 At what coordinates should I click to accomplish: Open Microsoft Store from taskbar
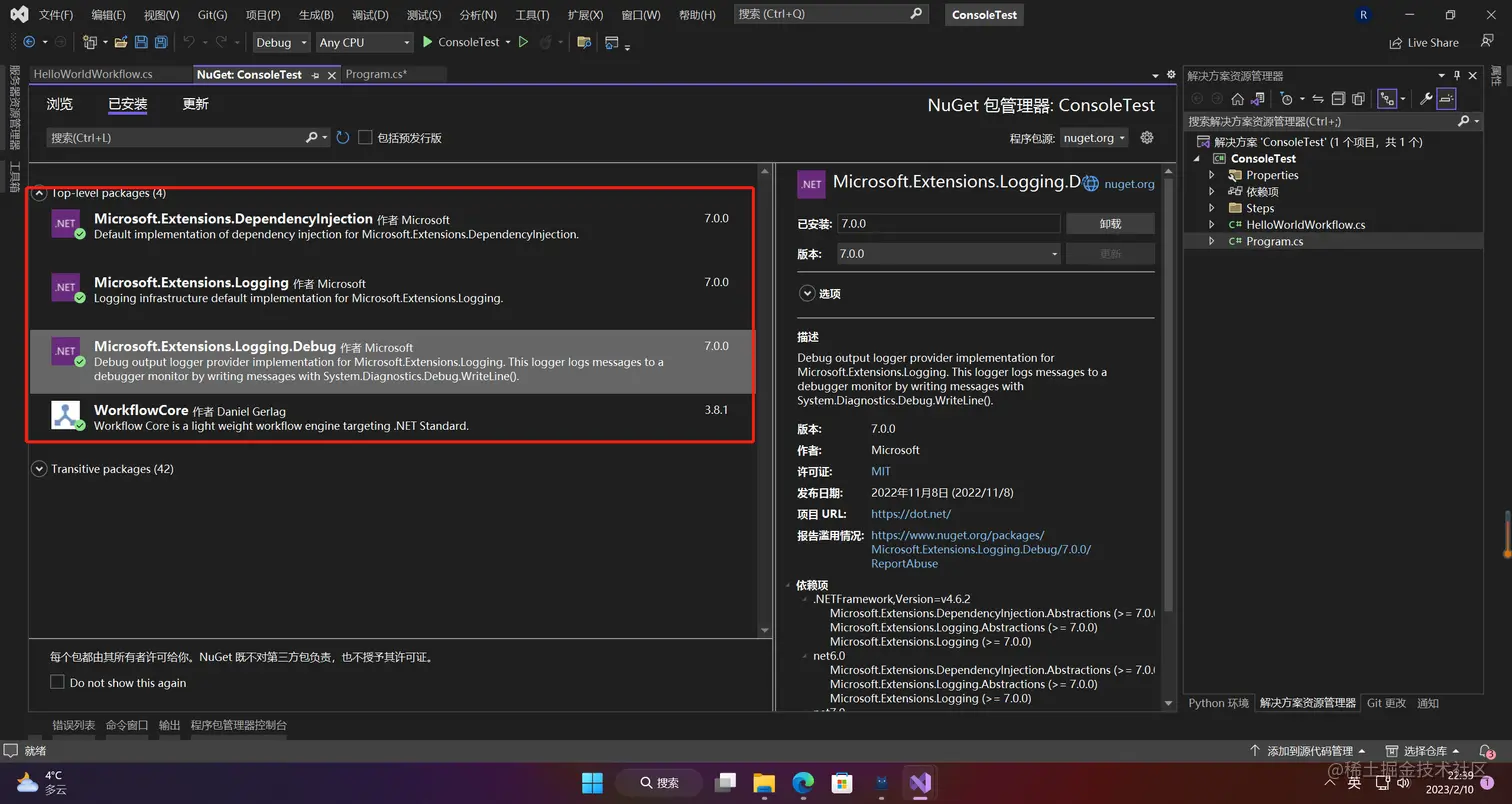coord(842,782)
